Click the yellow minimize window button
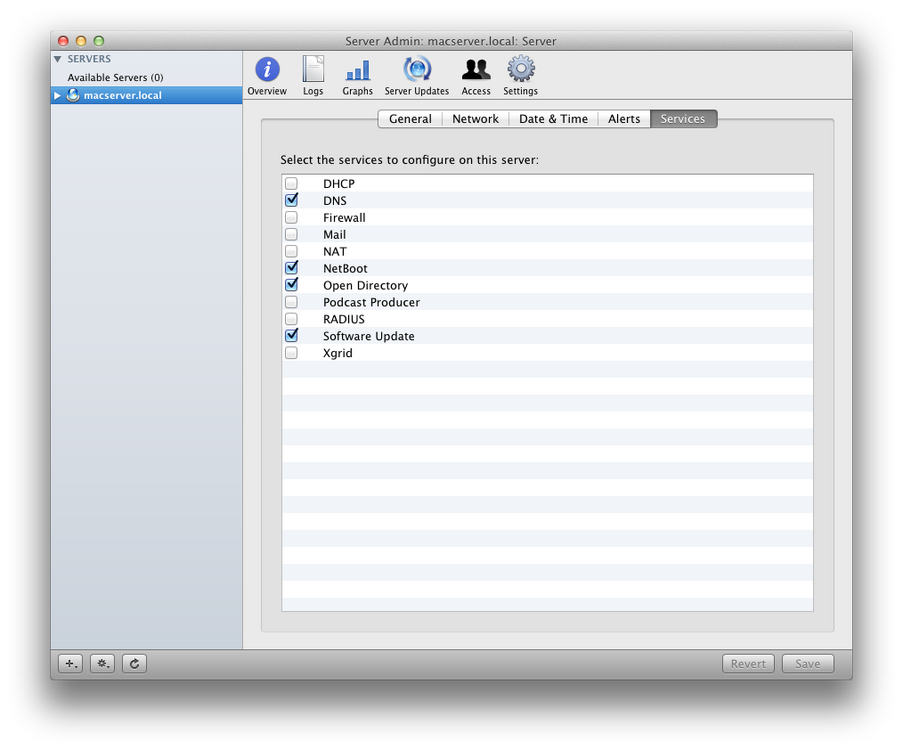 (81, 41)
